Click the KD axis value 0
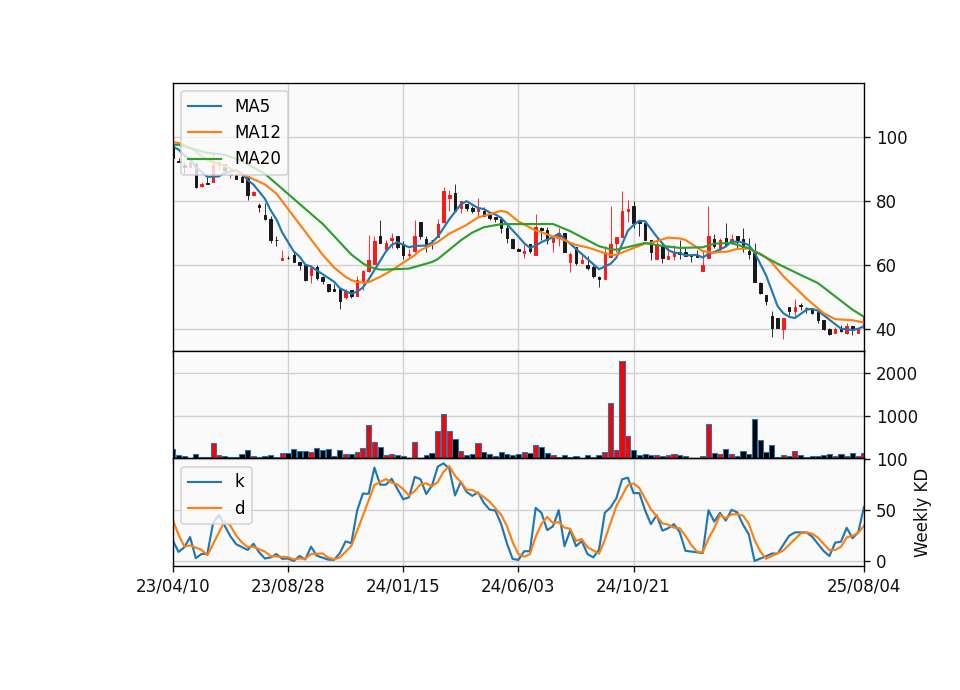Screen dimensions: 960x690 pos(882,561)
